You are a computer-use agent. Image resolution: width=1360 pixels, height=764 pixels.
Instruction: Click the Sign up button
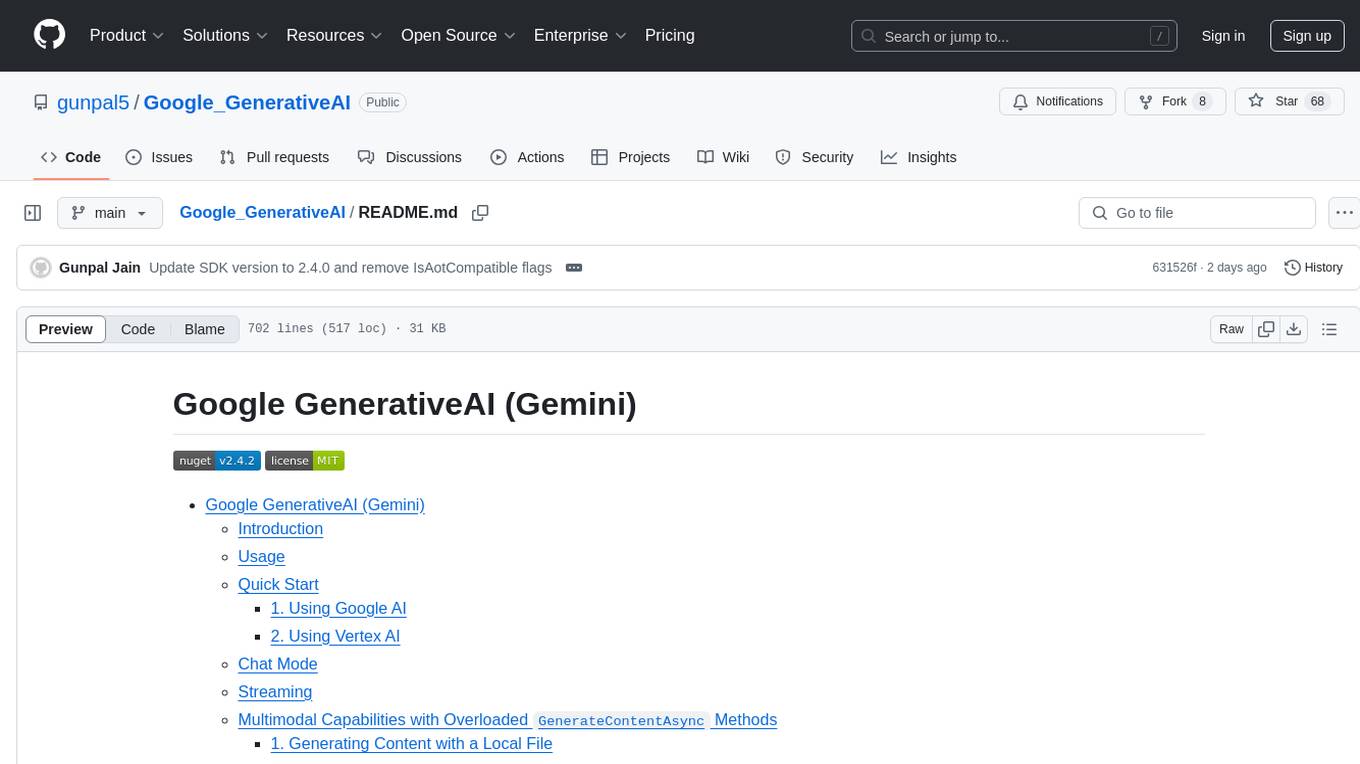click(x=1307, y=36)
